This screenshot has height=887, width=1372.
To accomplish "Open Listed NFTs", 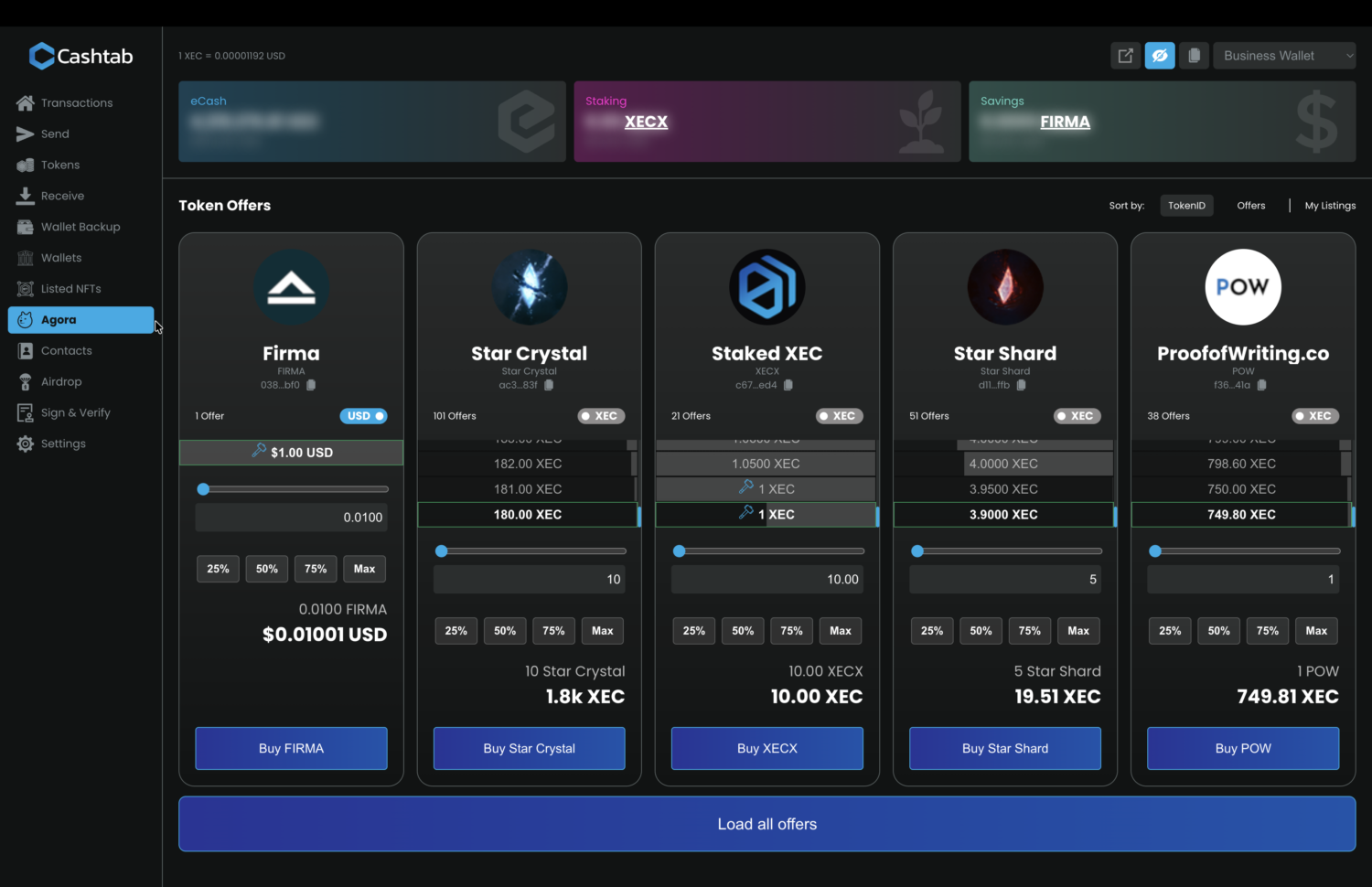I will click(70, 288).
